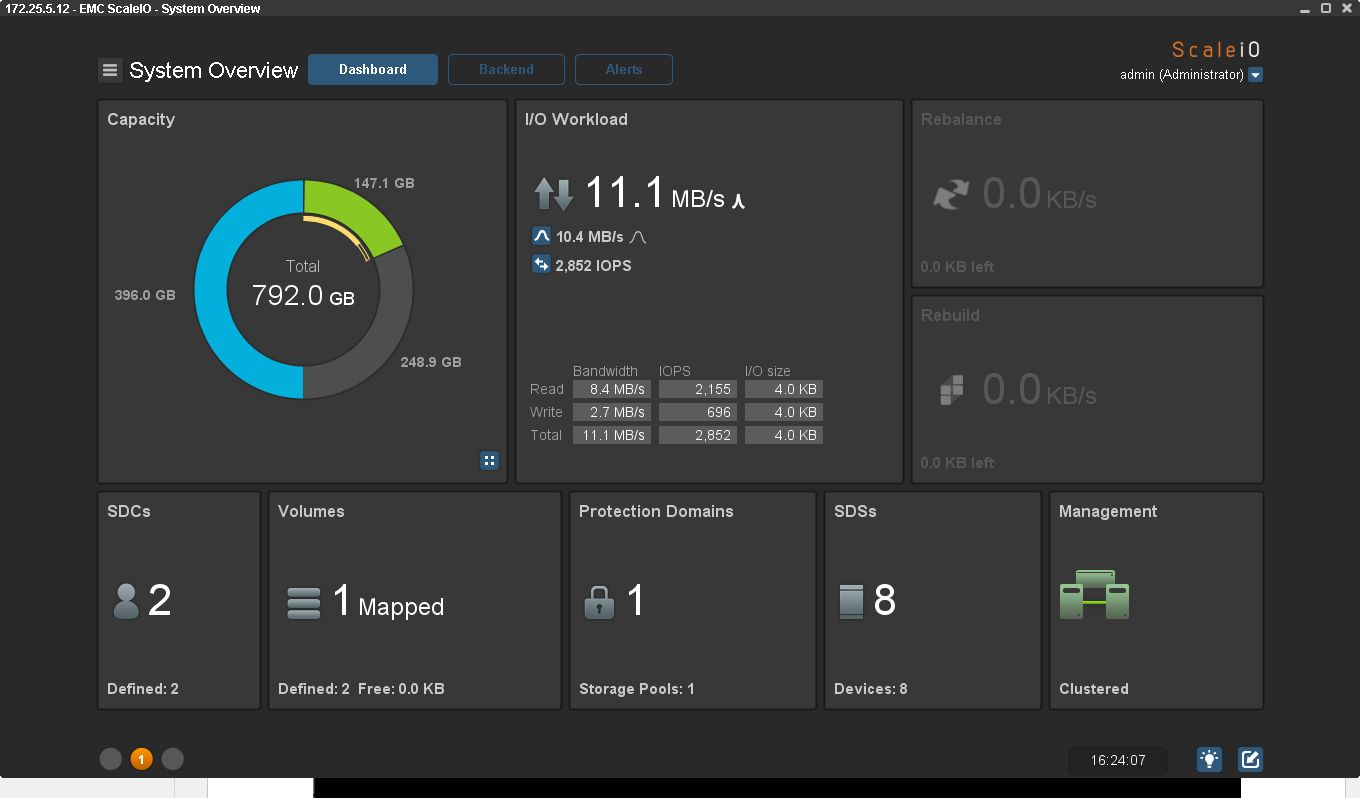The height and width of the screenshot is (798, 1360).
Task: Click the "2,852 IOPS" summary value
Action: pyautogui.click(x=593, y=266)
